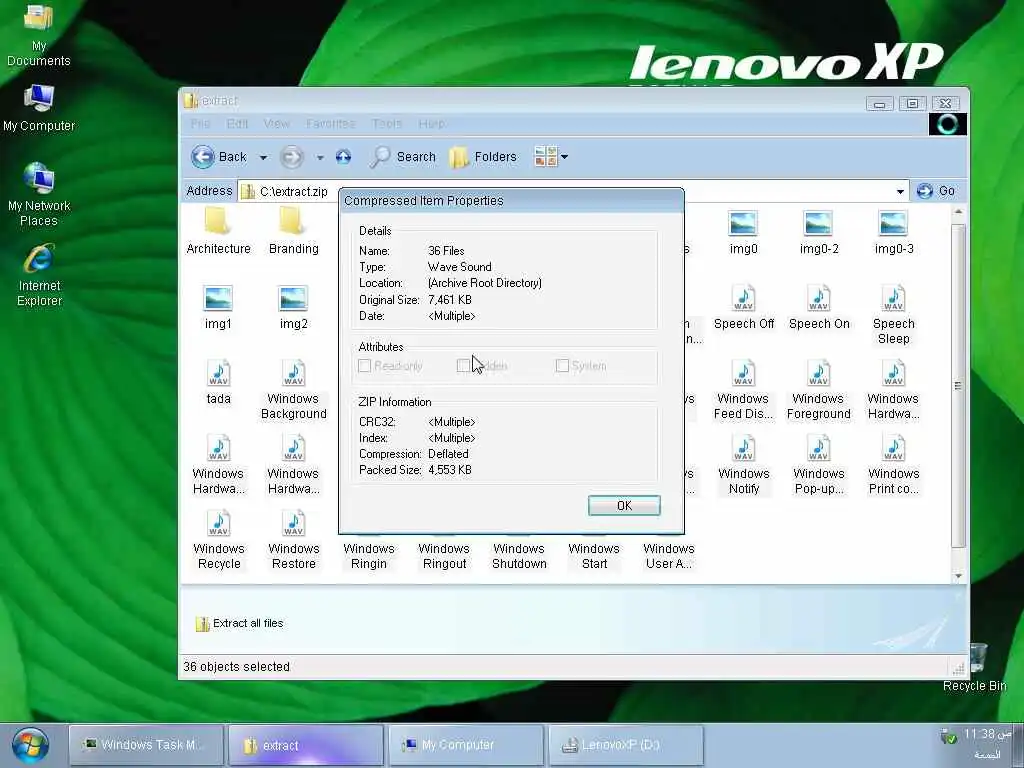The height and width of the screenshot is (768, 1024).
Task: Open Search in the explorer toolbar
Action: coord(402,157)
